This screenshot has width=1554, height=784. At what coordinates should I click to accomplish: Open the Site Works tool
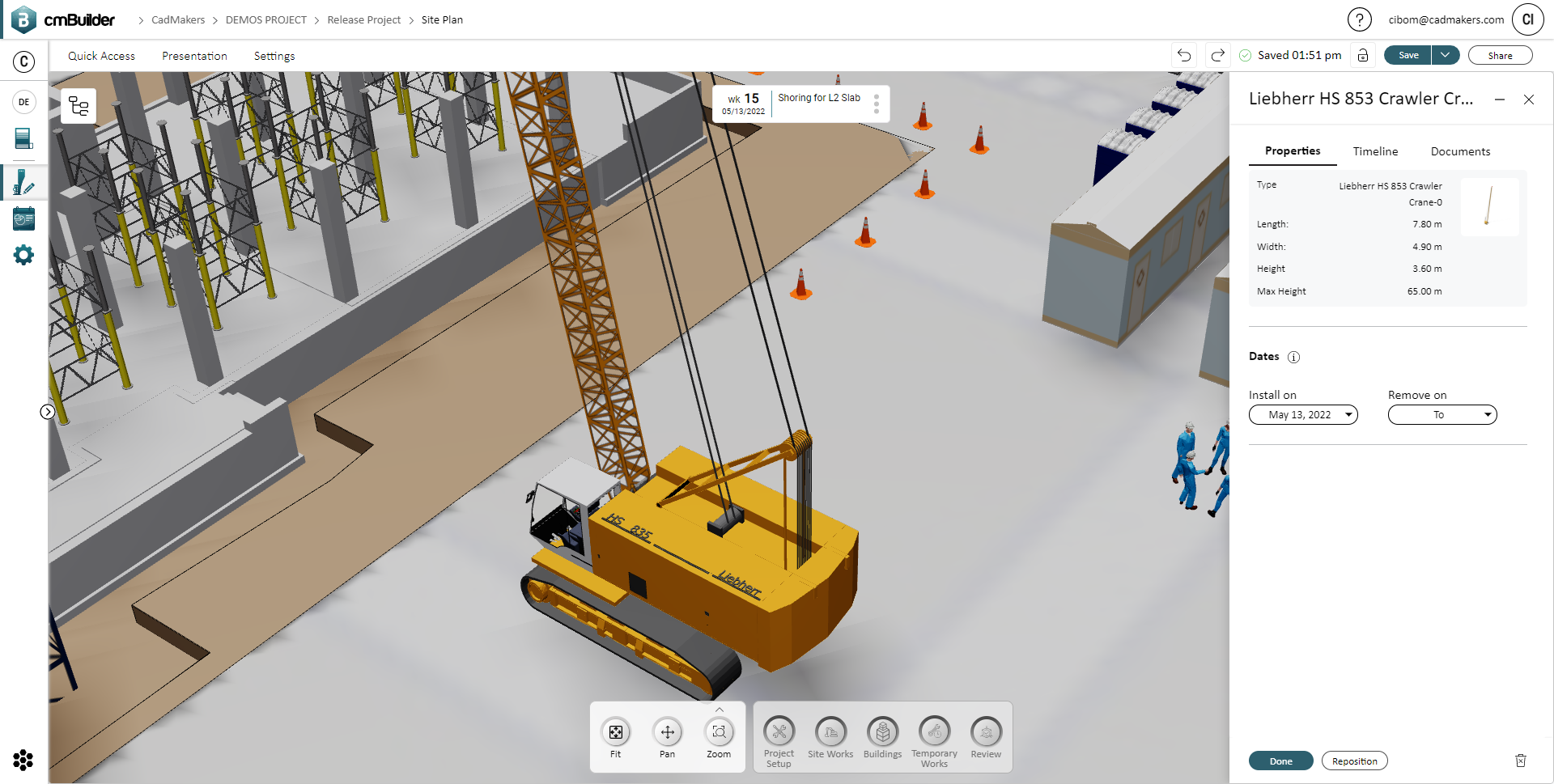[x=830, y=737]
